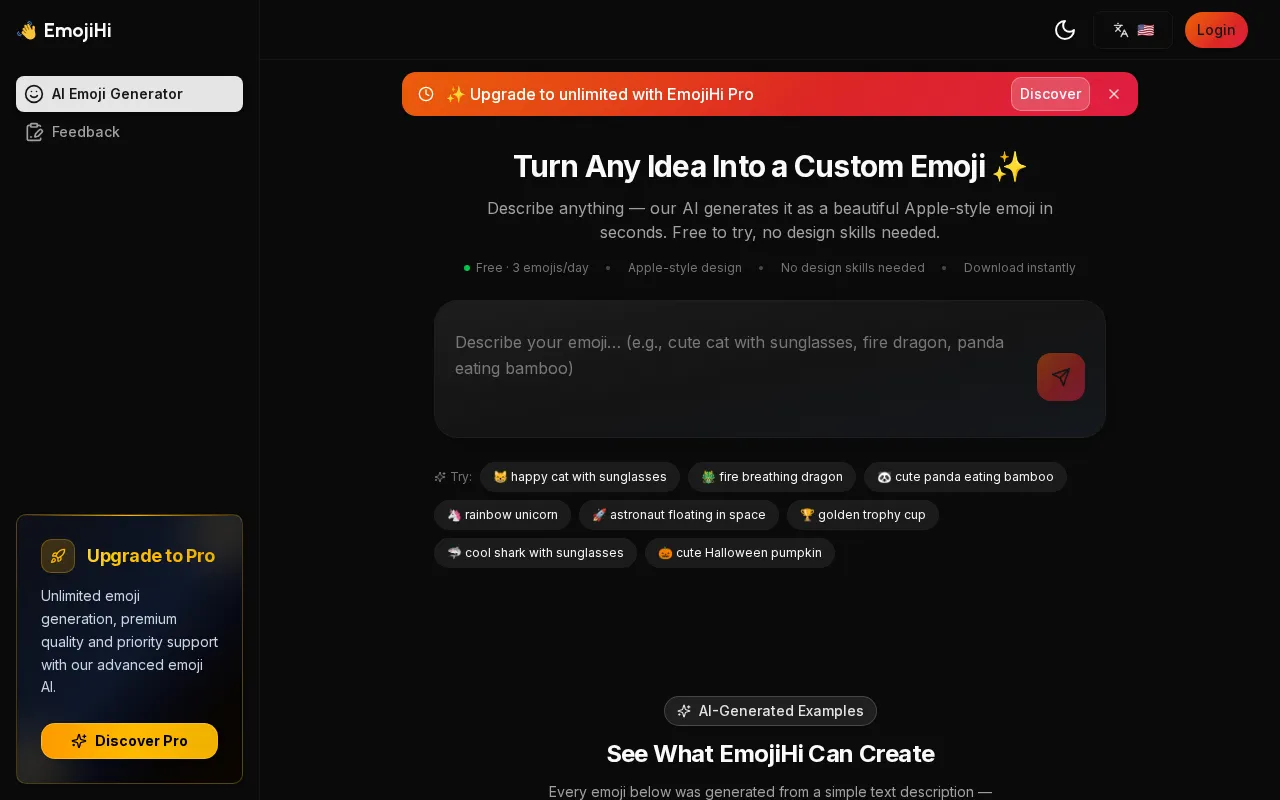Click the 'Turn Any Idea Into a Custom Emoji' heading
1280x800 pixels.
click(x=770, y=166)
